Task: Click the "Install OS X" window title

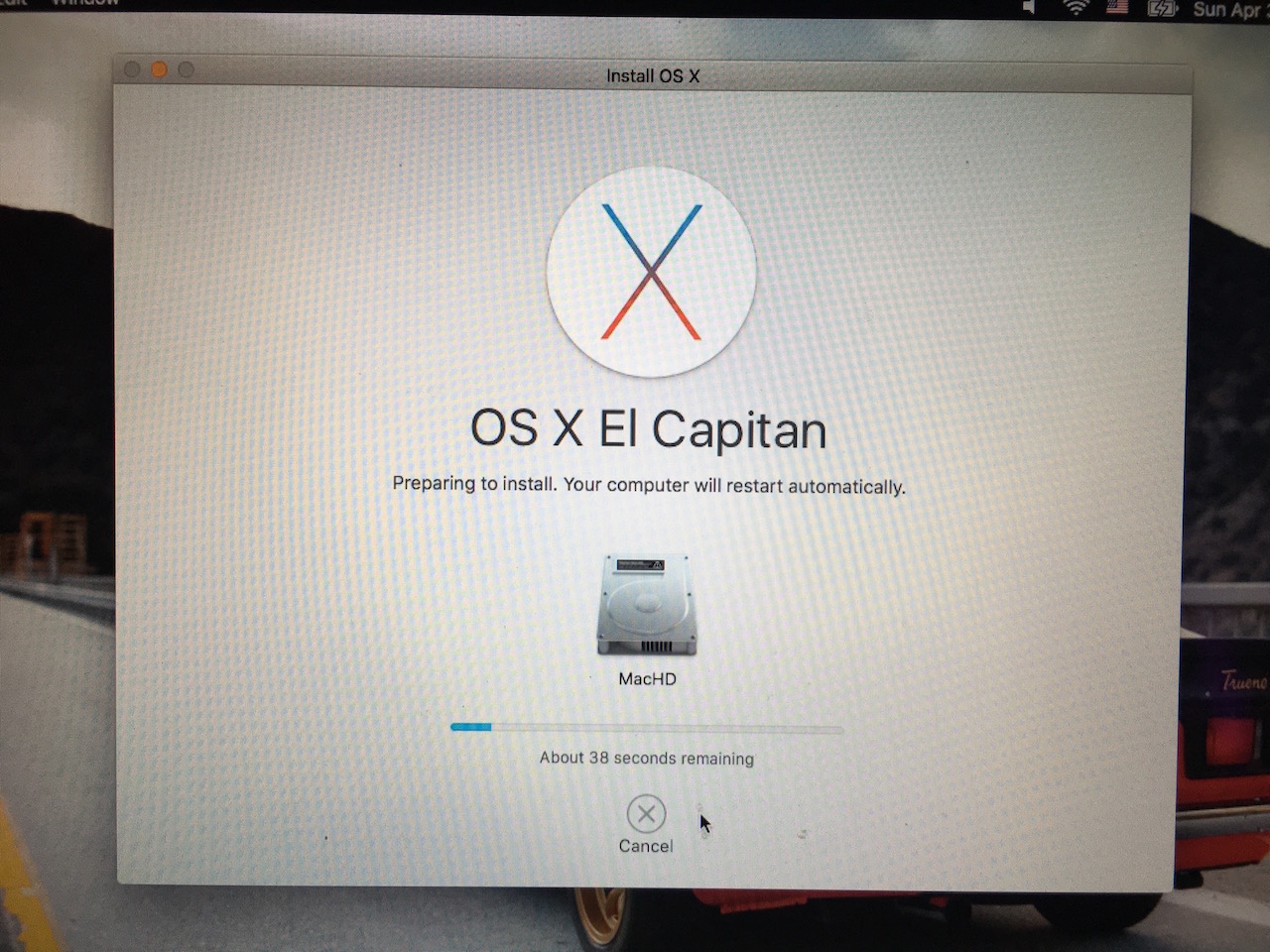Action: tap(653, 76)
